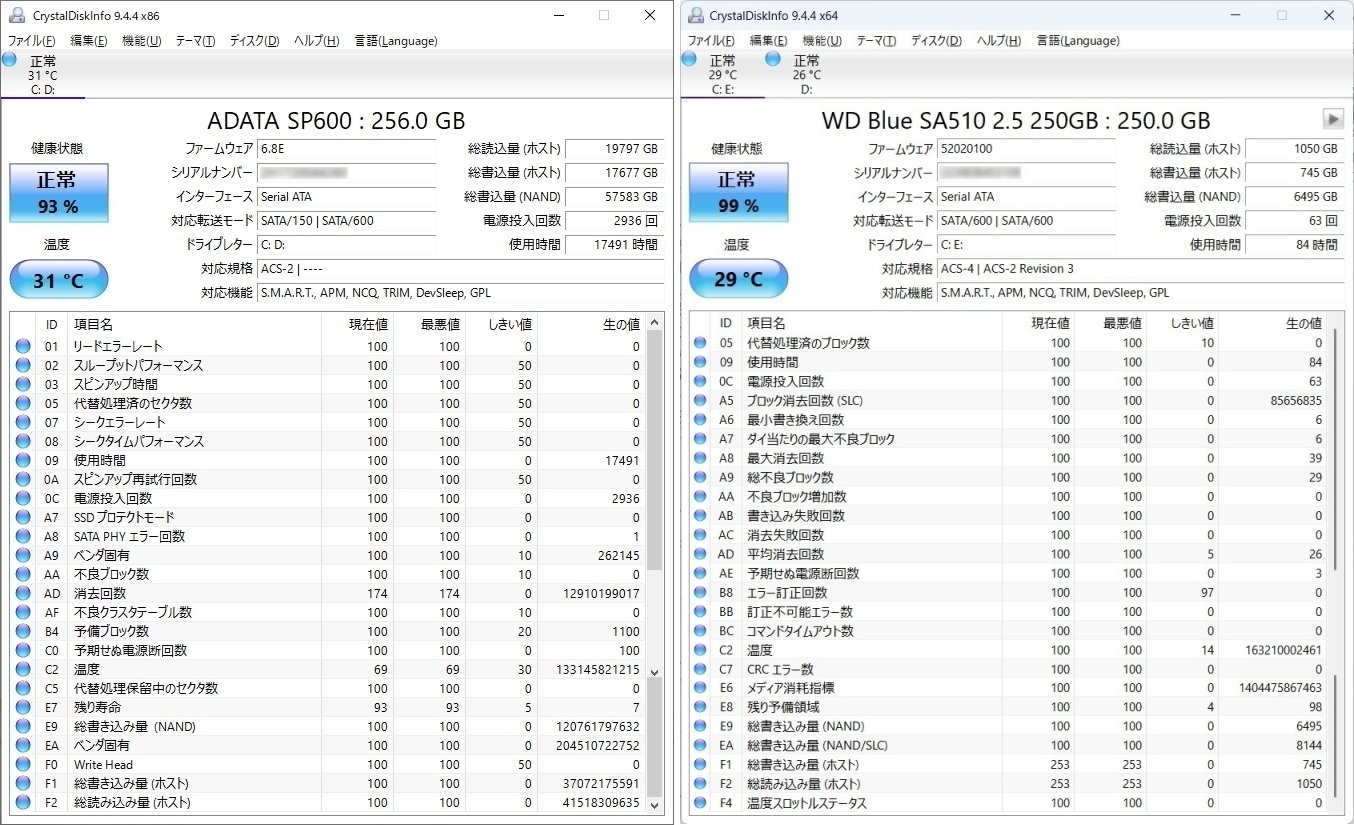Click status orb for リードエラーレート row
Screen dimensions: 1354x825
point(23,346)
